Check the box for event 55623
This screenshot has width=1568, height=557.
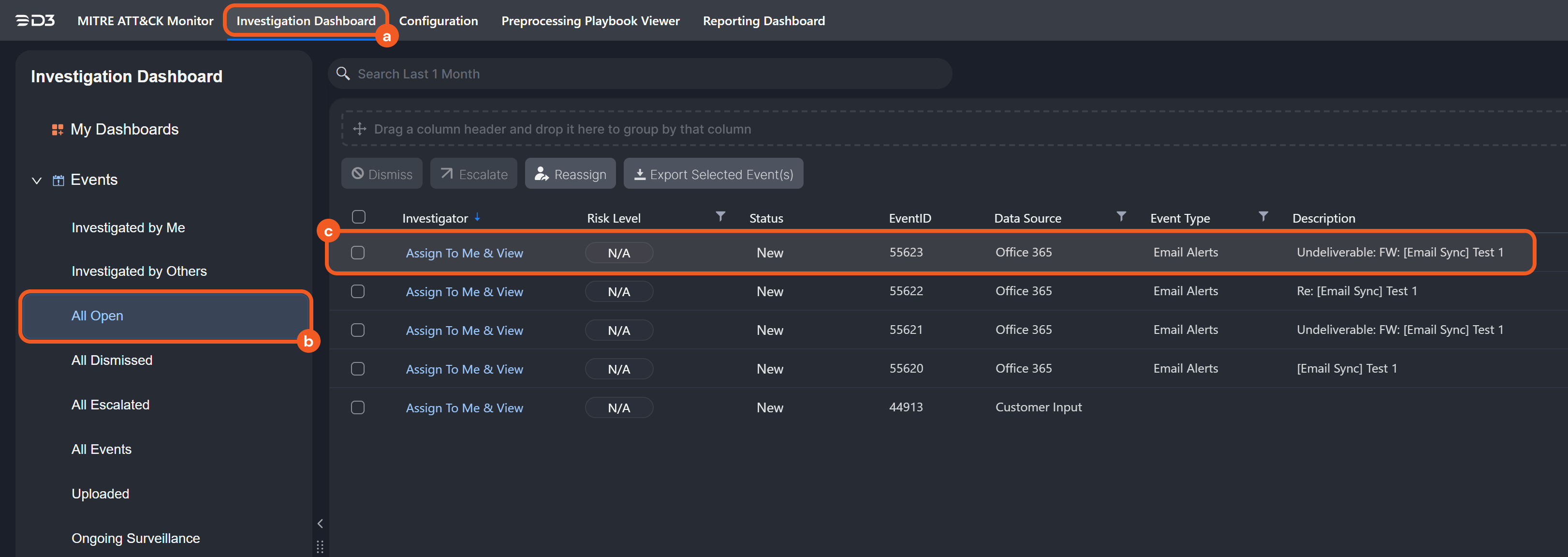358,252
